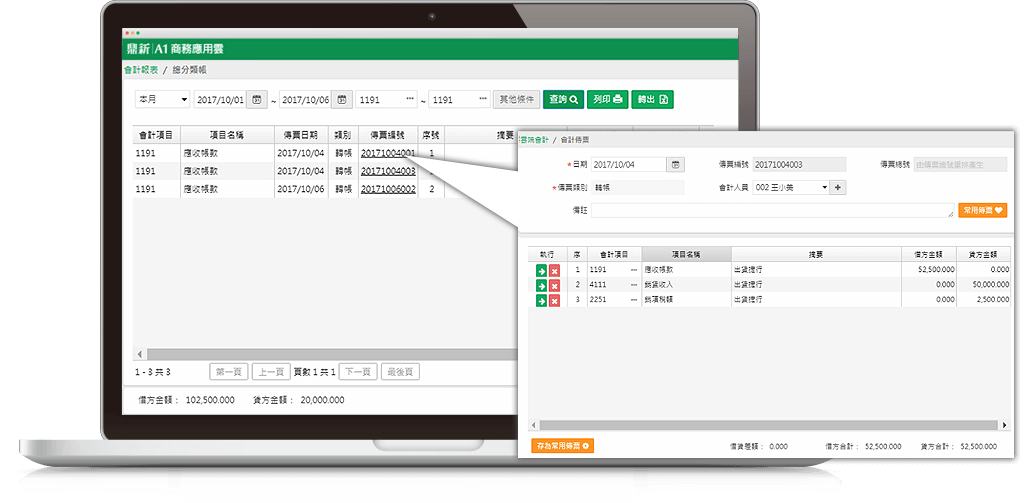Screen dimensions: 1035x503
Task: Select 銷項稅額 item name cell
Action: pyautogui.click(x=686, y=300)
